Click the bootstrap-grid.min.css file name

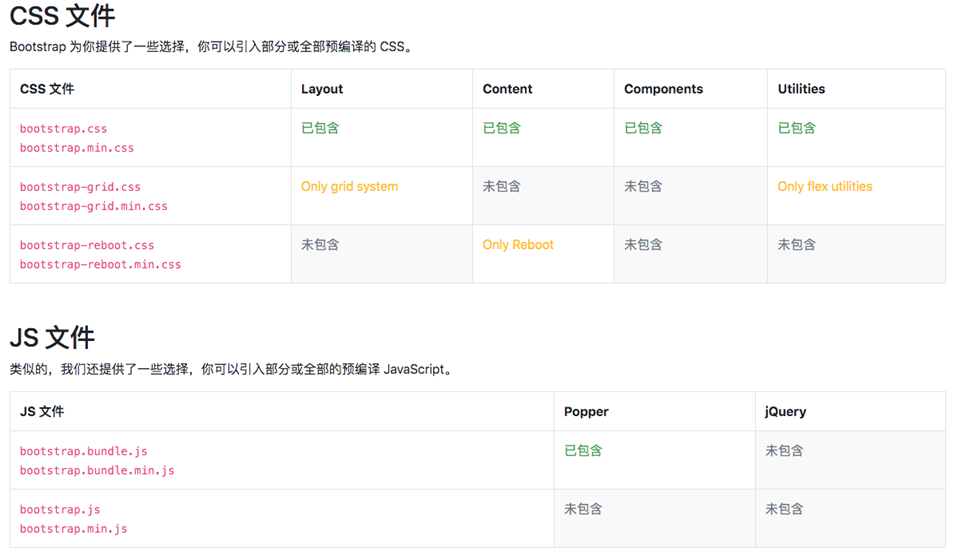(x=93, y=207)
